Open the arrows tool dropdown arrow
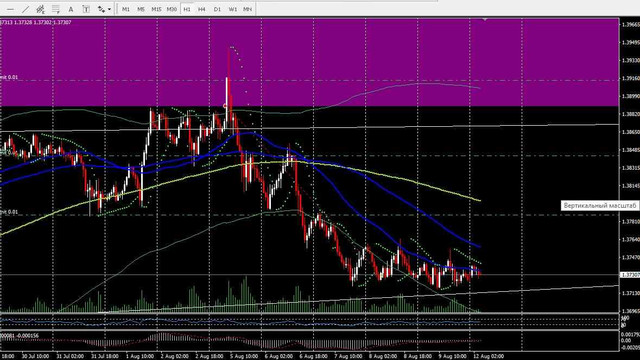Image resolution: width=640 pixels, height=360 pixels. tap(109, 9)
